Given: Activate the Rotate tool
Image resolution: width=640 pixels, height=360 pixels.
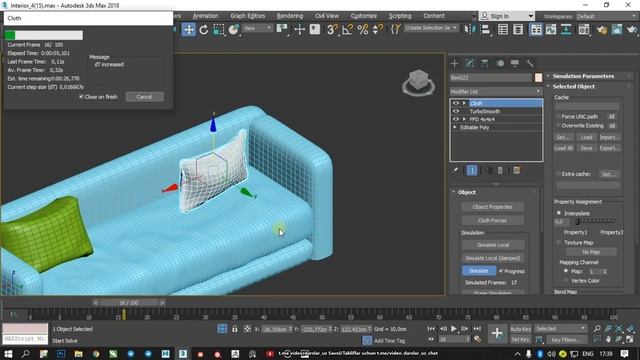Looking at the screenshot, I should click(204, 29).
